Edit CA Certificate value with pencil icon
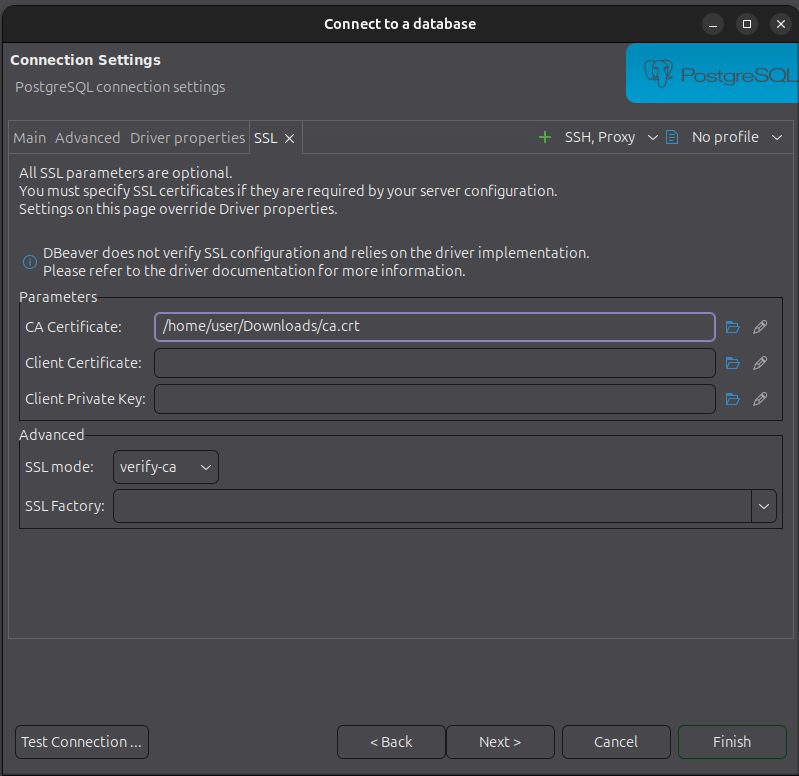 pos(760,327)
